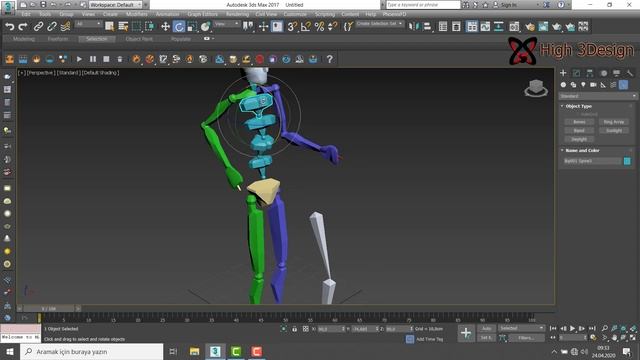Click the red sphere toolbar icon
Image resolution: width=640 pixels, height=360 pixels.
(260, 59)
